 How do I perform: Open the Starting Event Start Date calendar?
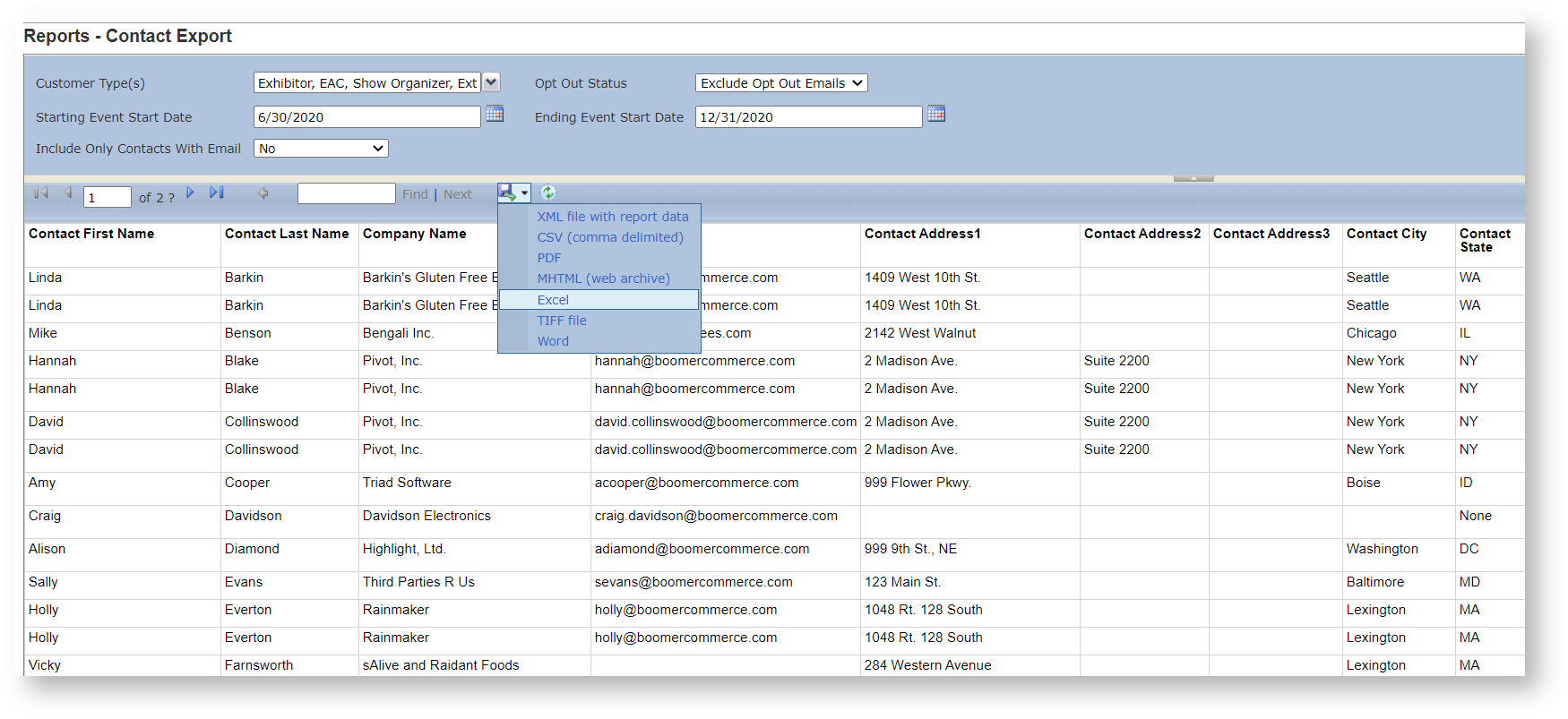coord(494,115)
